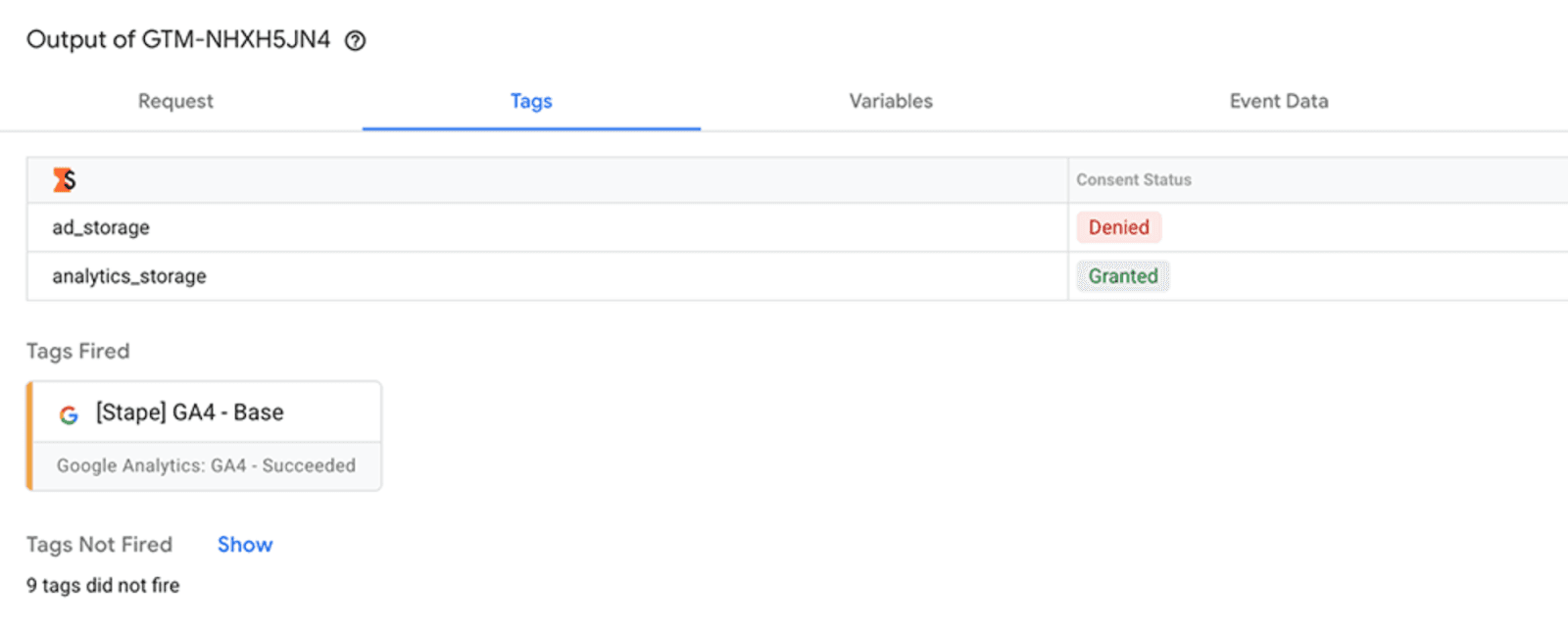This screenshot has width=1568, height=629.
Task: Open the [Stape] GA4 - Base tag
Action: tap(190, 412)
